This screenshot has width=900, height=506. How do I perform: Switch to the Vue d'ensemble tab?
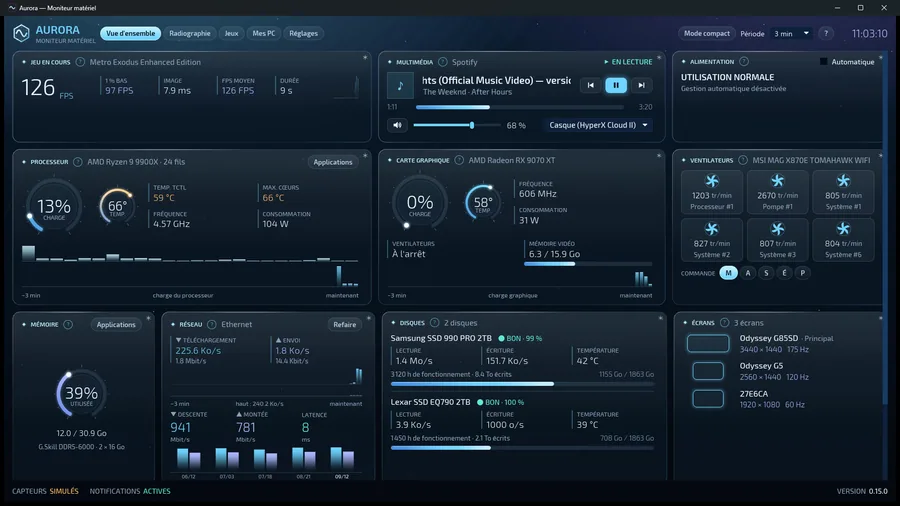130,33
